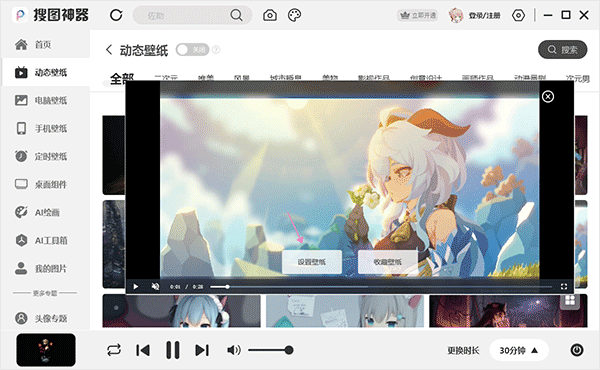Click the 设置壁纸 button
This screenshot has width=600, height=370.
click(x=311, y=262)
